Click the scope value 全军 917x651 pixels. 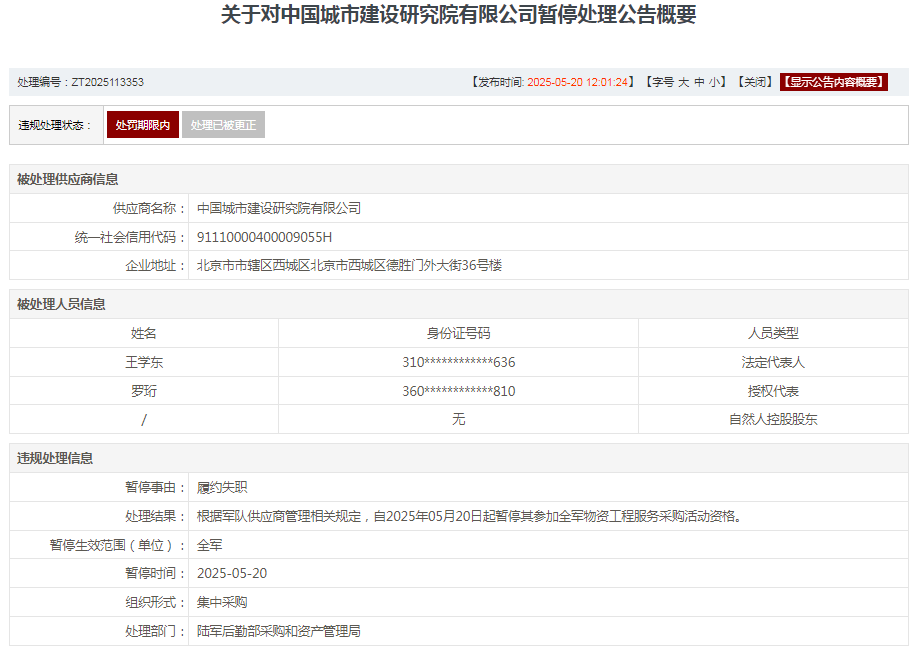[209, 545]
